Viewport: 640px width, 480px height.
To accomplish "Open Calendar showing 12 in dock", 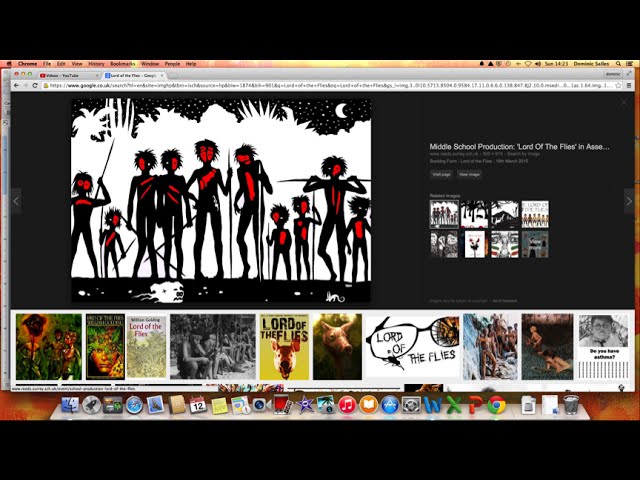I will [x=198, y=405].
